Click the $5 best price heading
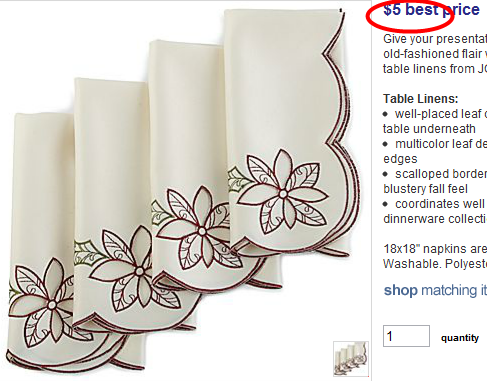 (431, 10)
